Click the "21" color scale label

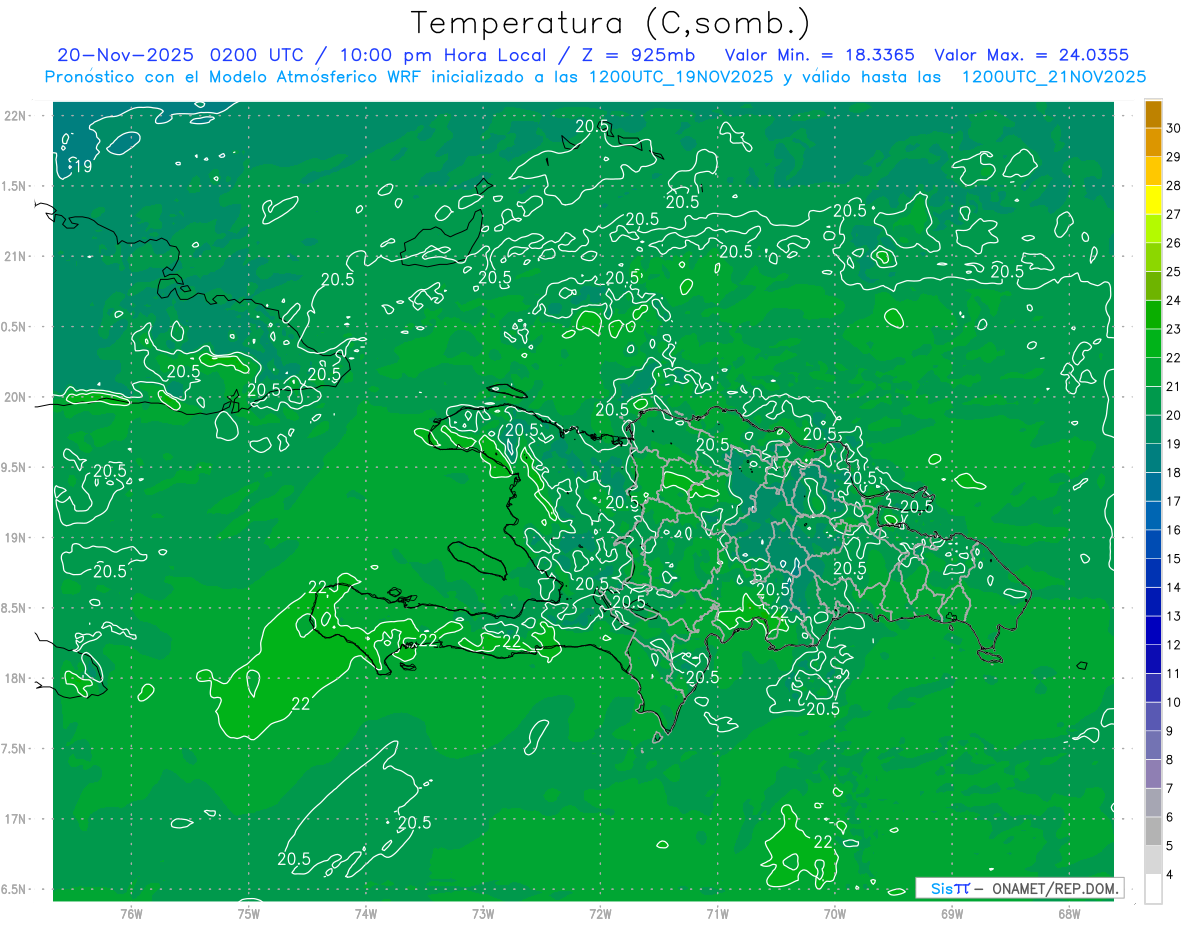coord(1173,386)
